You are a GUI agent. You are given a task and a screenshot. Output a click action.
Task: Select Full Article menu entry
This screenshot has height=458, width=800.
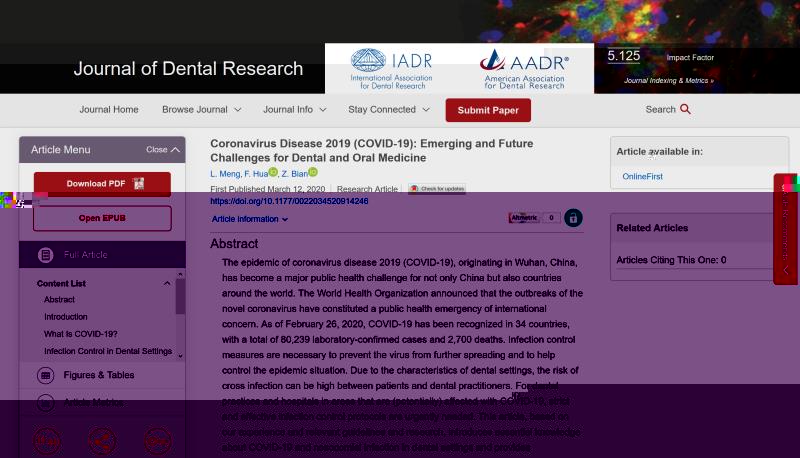[102, 255]
